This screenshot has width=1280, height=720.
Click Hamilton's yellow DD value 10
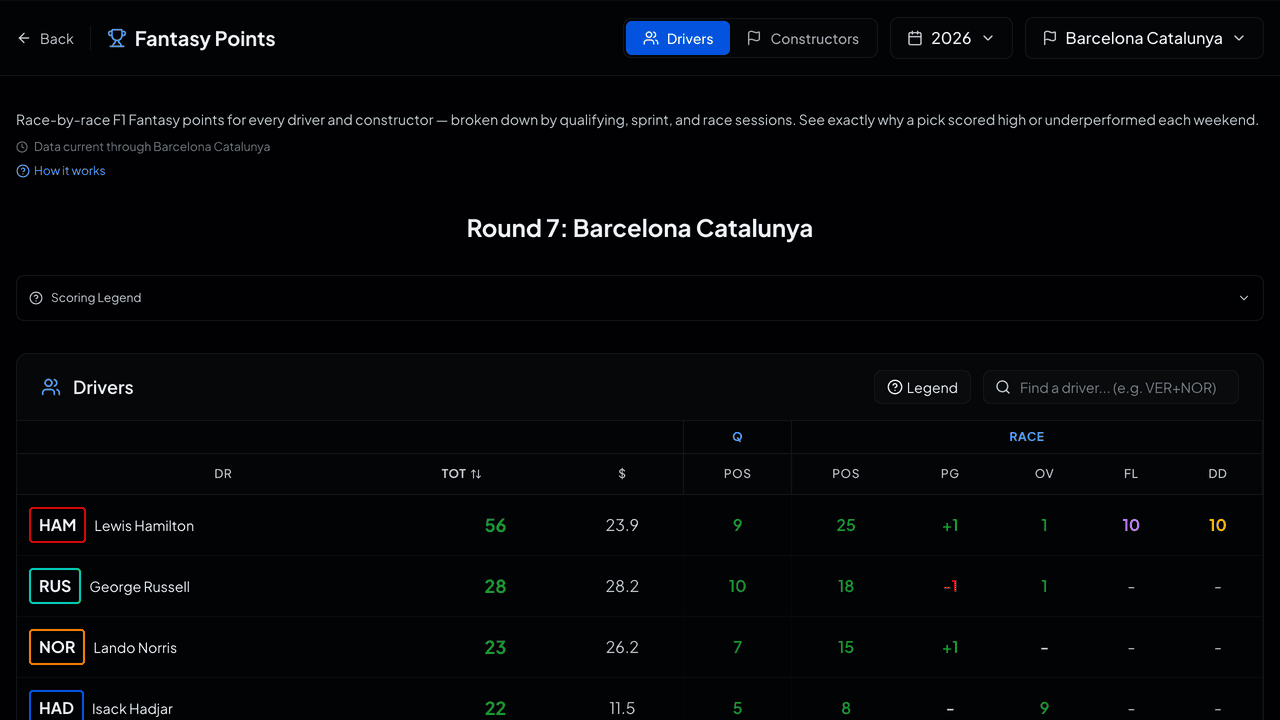click(1217, 526)
